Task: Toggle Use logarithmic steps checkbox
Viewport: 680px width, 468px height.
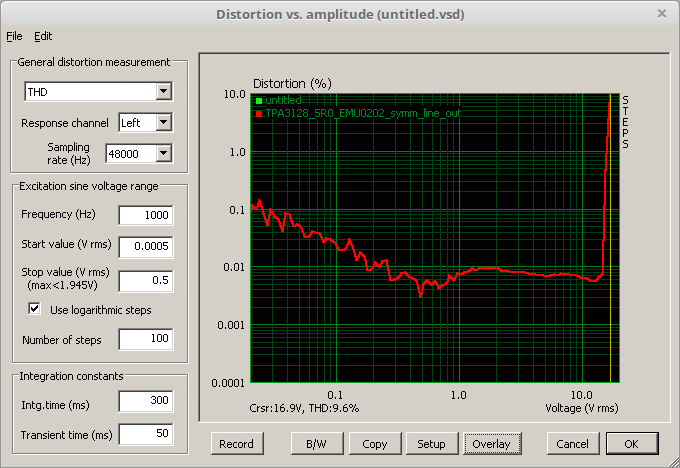Action: click(35, 309)
